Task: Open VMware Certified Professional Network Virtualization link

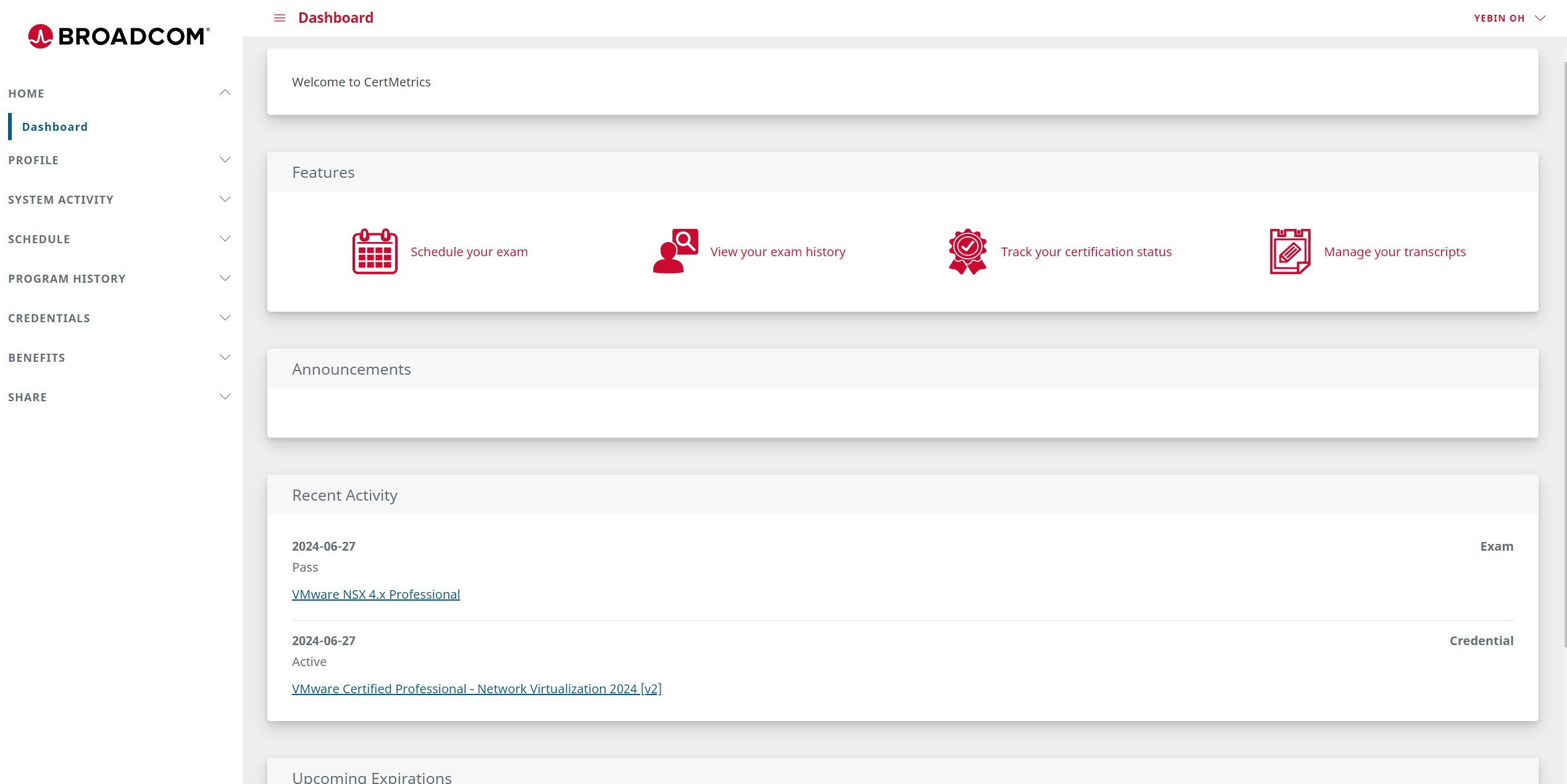Action: pyautogui.click(x=477, y=689)
